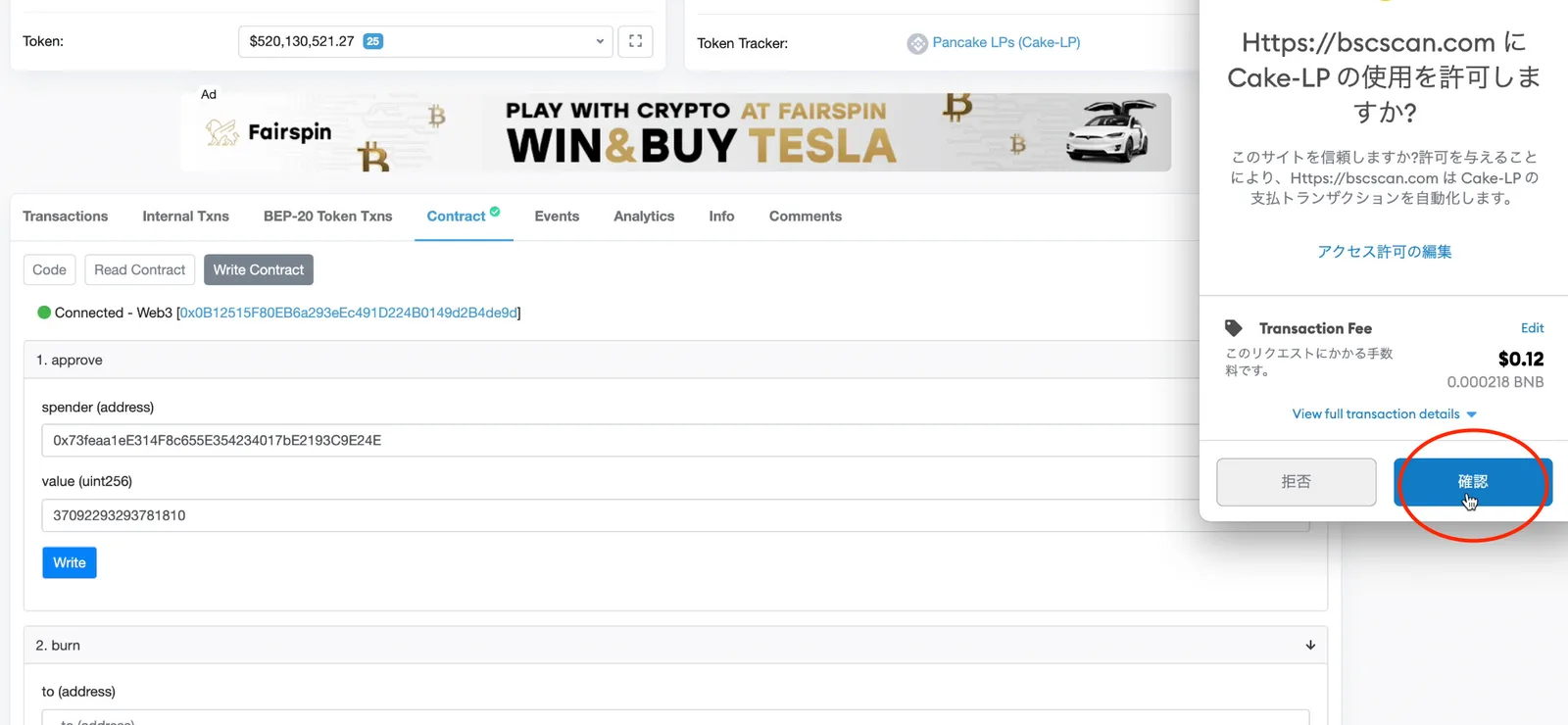Open the Pancake LPs (Cake-LP) link
Image resolution: width=1568 pixels, height=725 pixels.
click(x=1006, y=42)
